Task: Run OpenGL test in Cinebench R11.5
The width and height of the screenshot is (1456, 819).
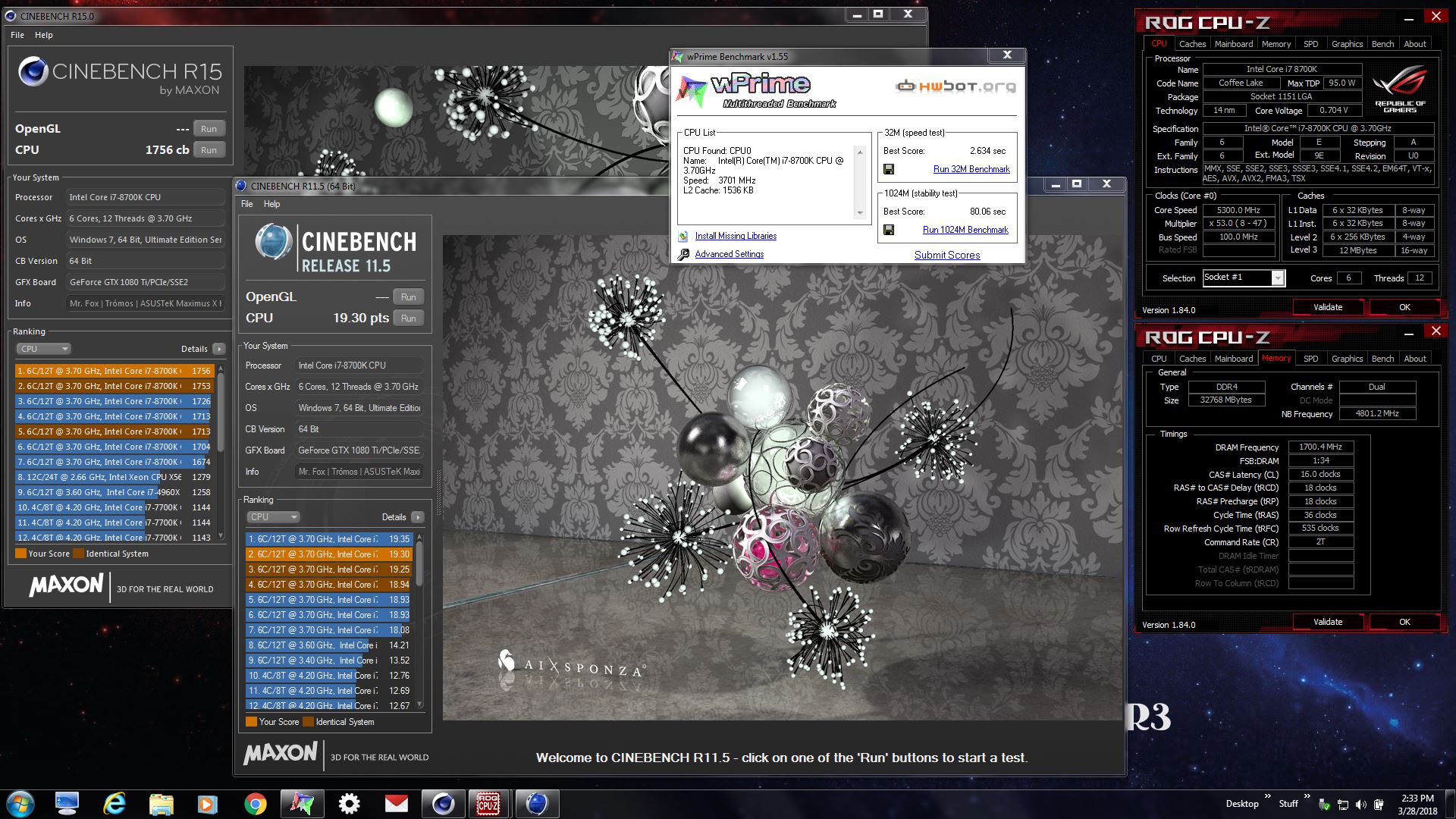Action: click(409, 297)
